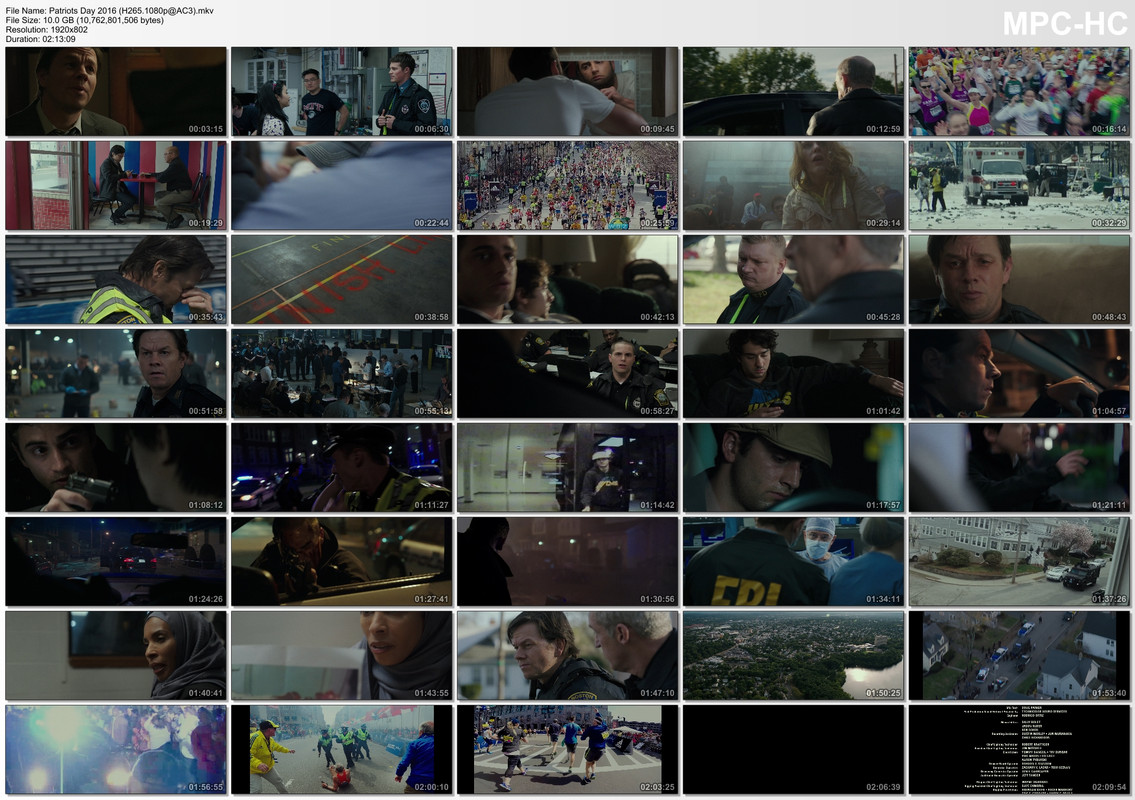
Task: Click the thumbnail timestamped 00:09:45
Action: coord(568,92)
